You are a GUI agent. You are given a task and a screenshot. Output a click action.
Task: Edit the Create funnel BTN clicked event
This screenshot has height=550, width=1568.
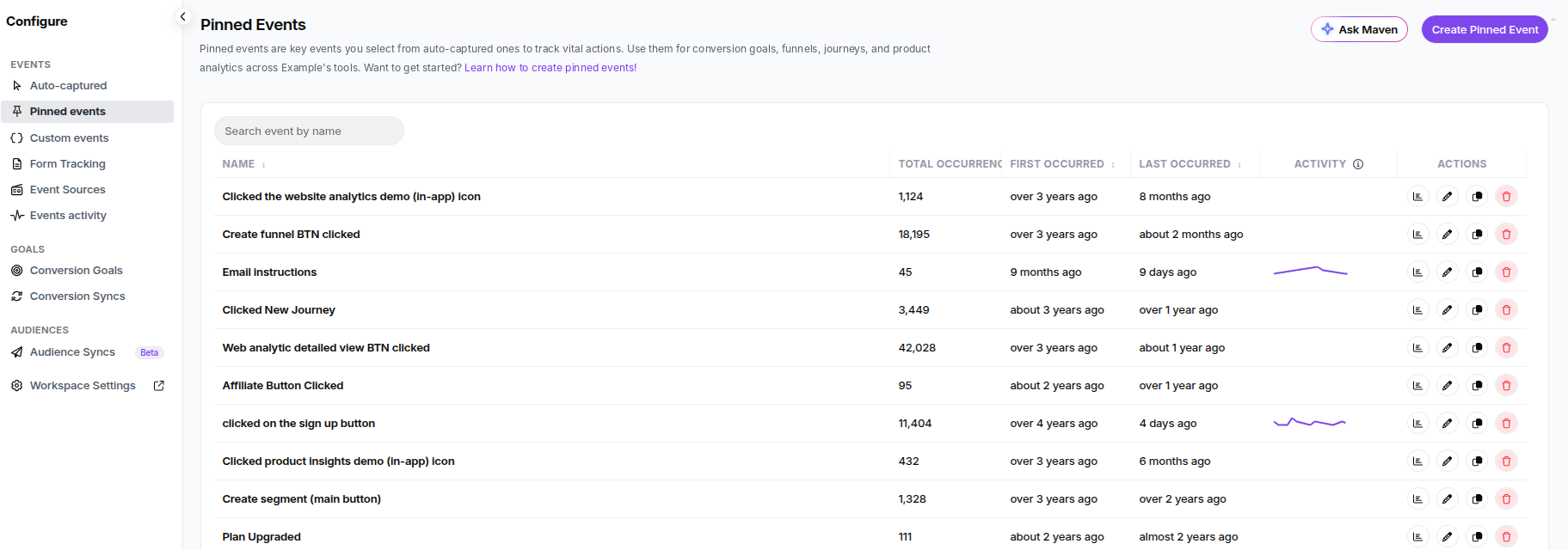[x=1448, y=235]
